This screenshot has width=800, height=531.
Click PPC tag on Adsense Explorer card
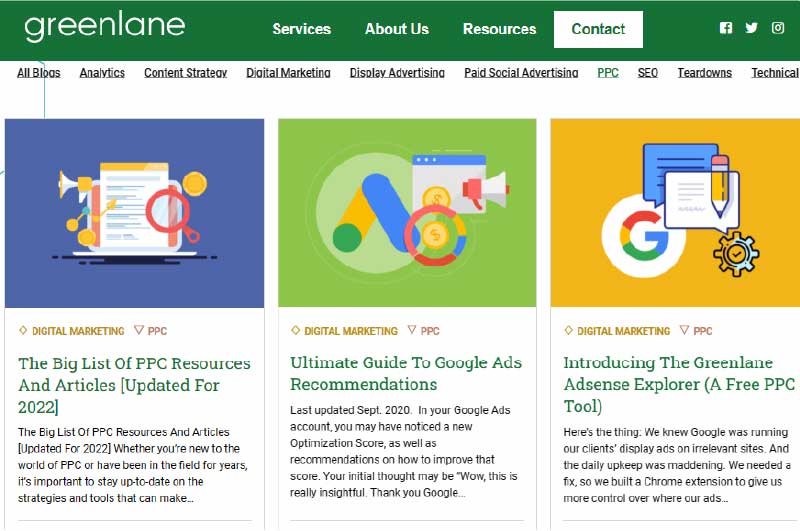pyautogui.click(x=703, y=331)
